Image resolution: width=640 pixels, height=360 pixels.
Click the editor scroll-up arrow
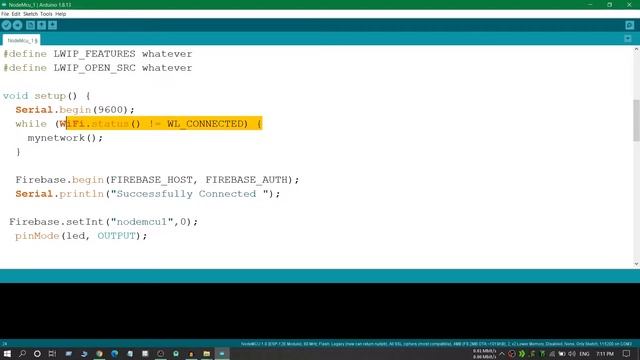[636, 50]
